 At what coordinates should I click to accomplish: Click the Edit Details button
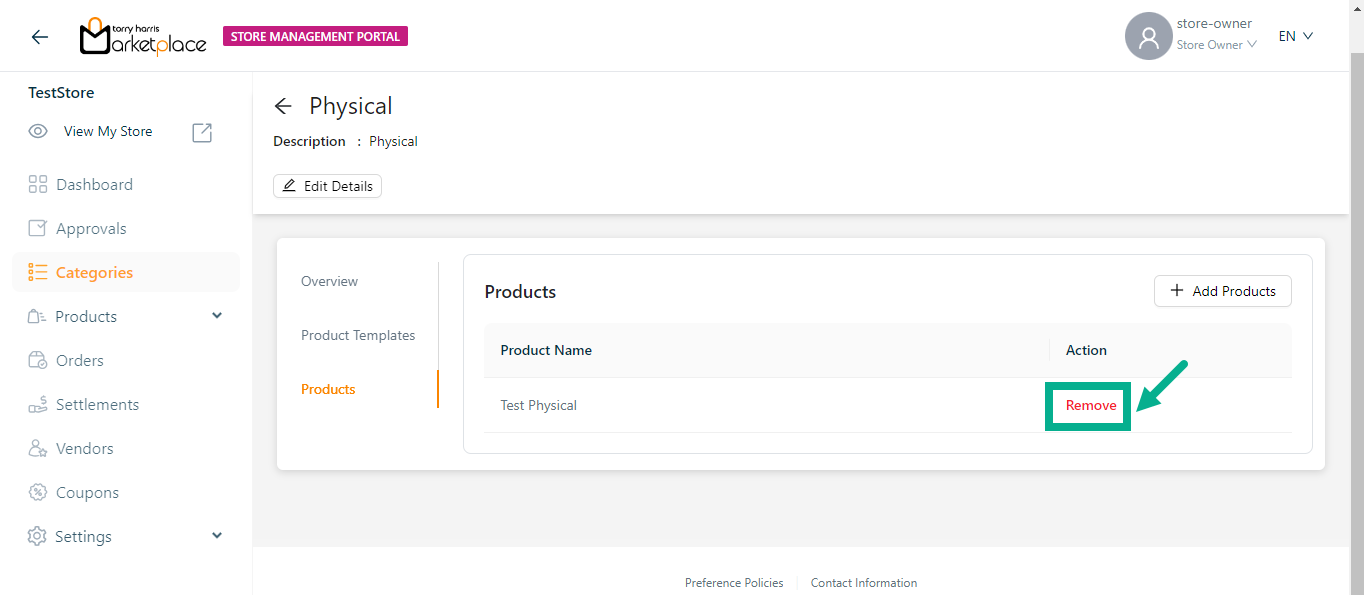327,186
